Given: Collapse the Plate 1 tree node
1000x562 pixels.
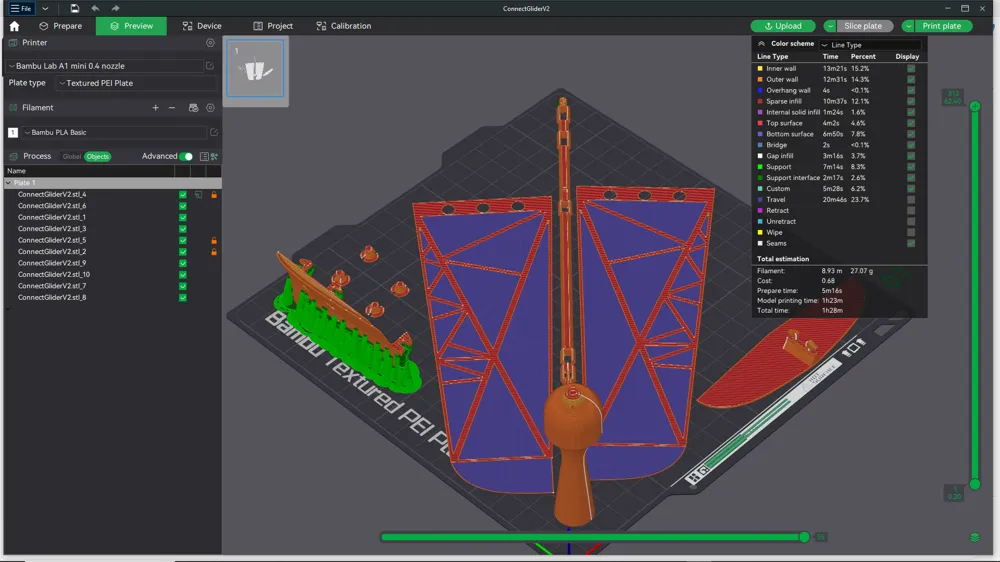Looking at the screenshot, I should pos(8,183).
